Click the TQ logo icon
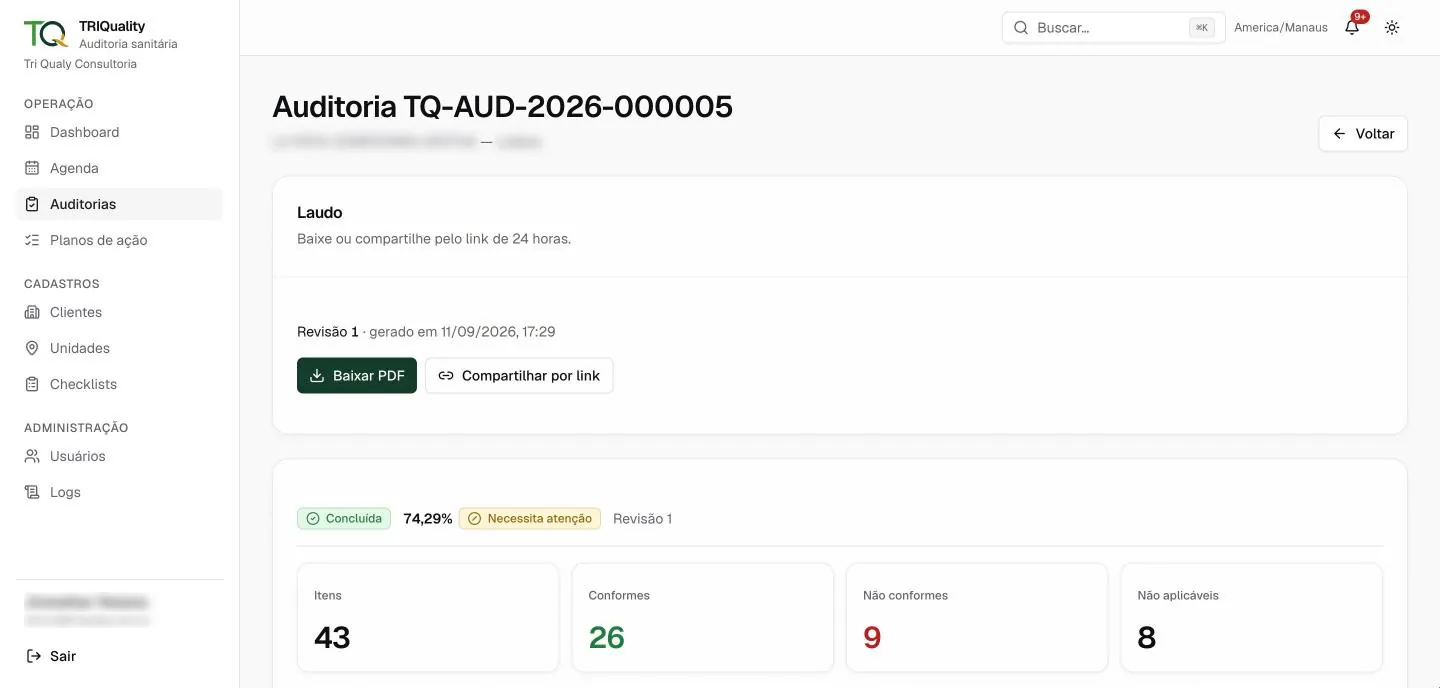The width and height of the screenshot is (1440, 688). point(46,33)
